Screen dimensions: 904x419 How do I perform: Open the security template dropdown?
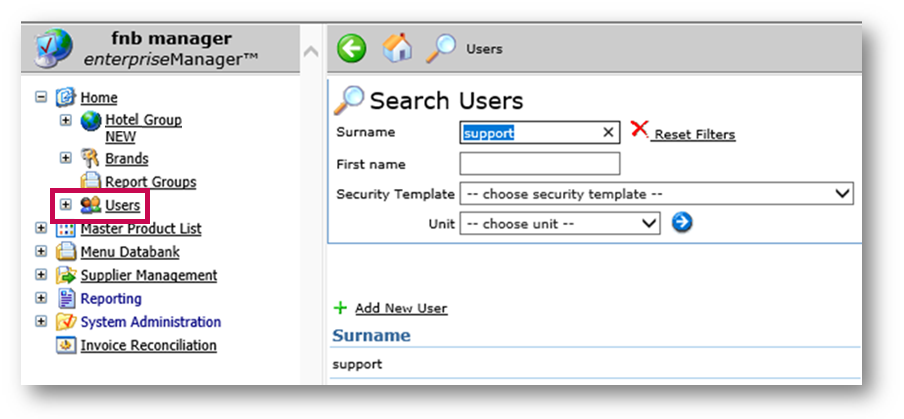click(655, 194)
